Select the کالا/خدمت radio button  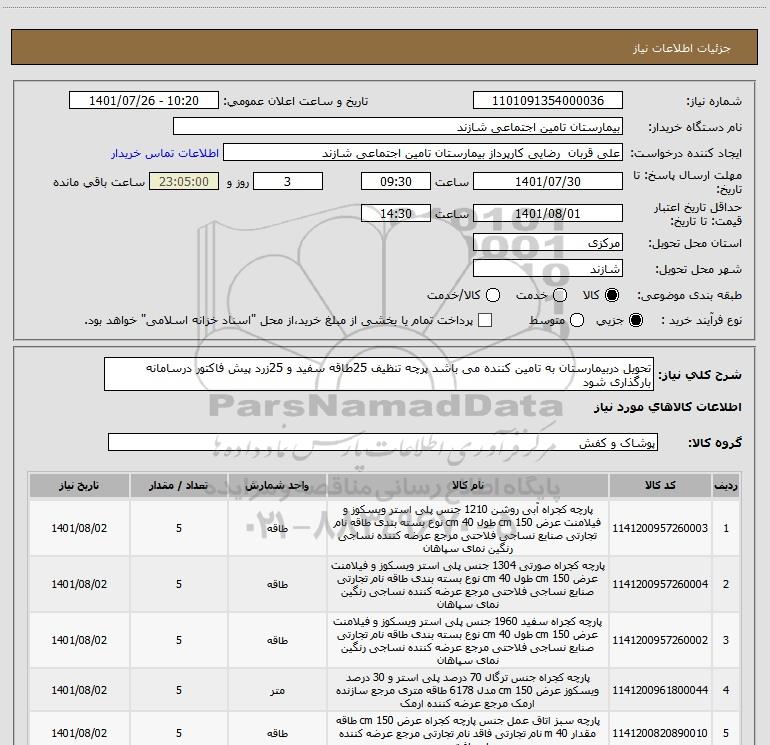point(493,295)
